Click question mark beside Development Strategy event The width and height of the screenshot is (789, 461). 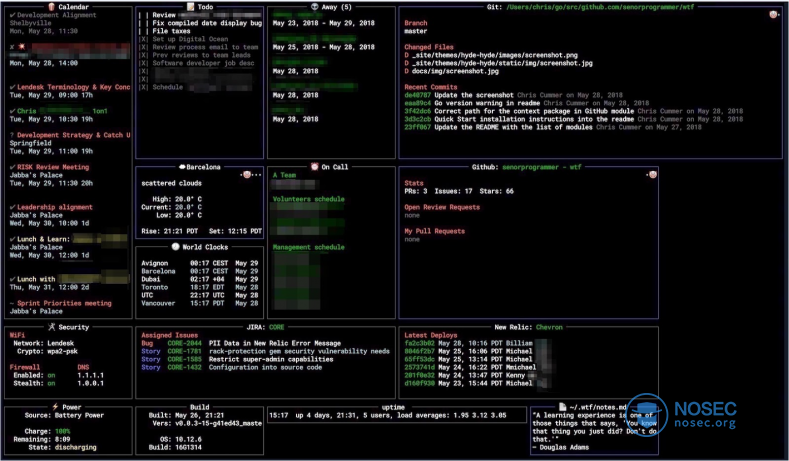tap(12, 135)
